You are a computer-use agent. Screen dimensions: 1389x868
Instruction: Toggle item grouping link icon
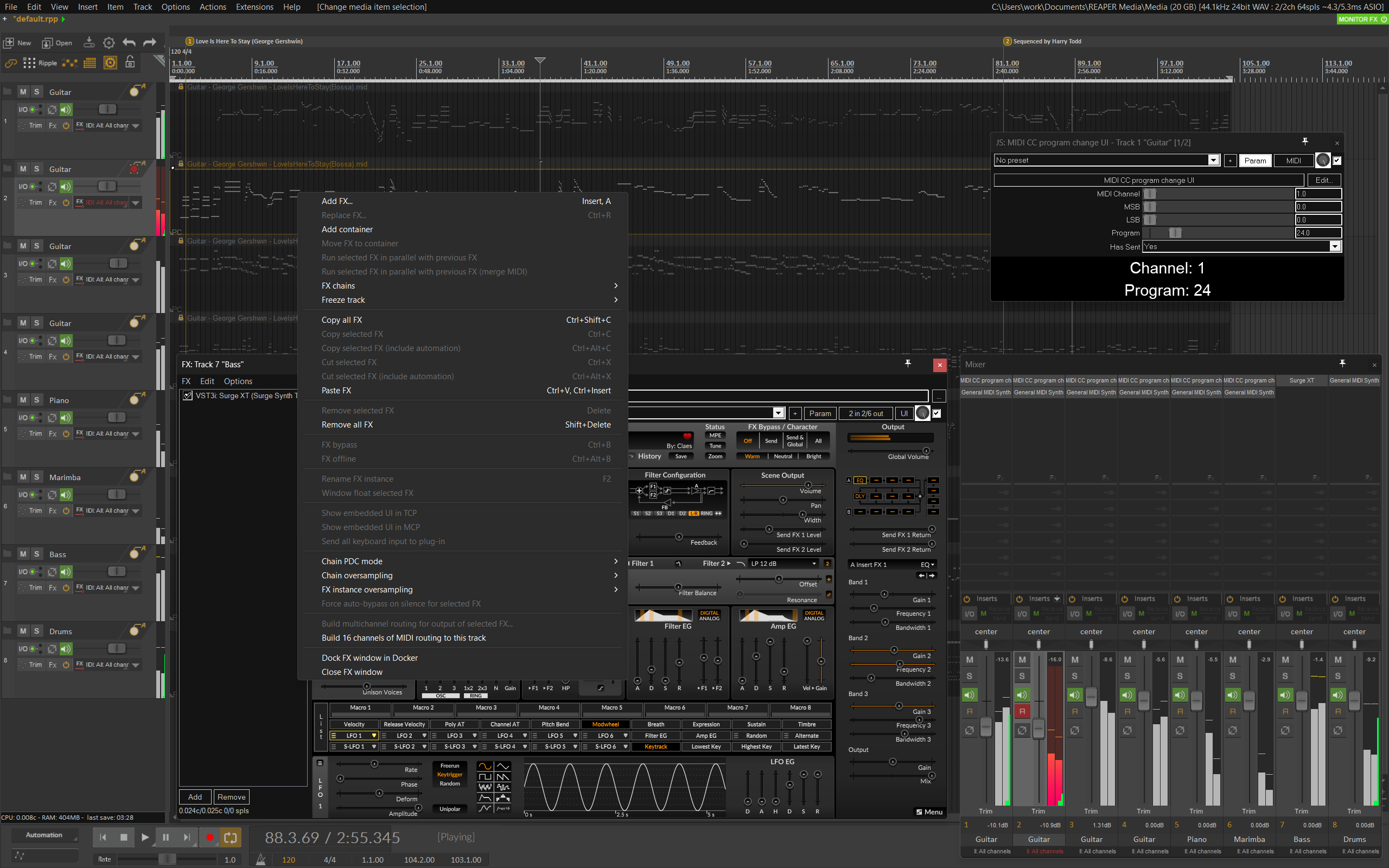10,62
